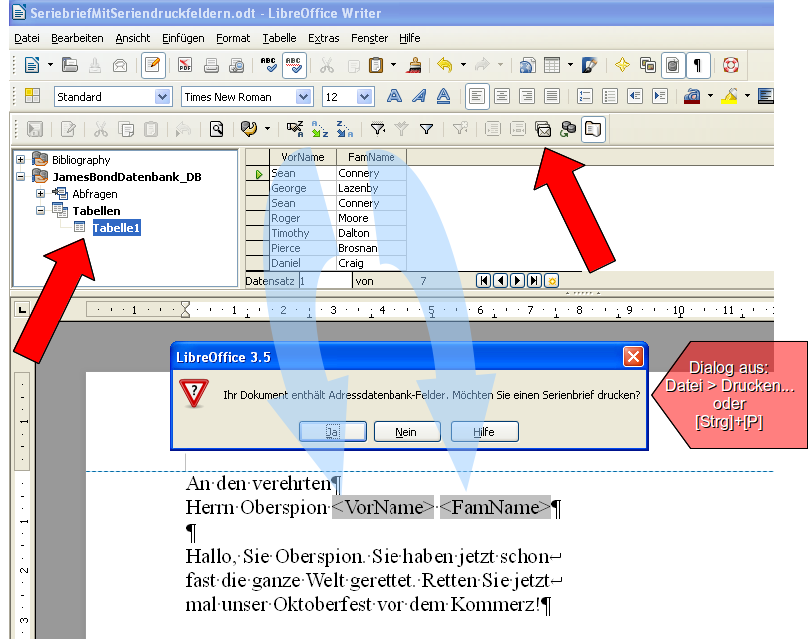
Task: Toggle Numbering list icon
Action: [x=585, y=96]
